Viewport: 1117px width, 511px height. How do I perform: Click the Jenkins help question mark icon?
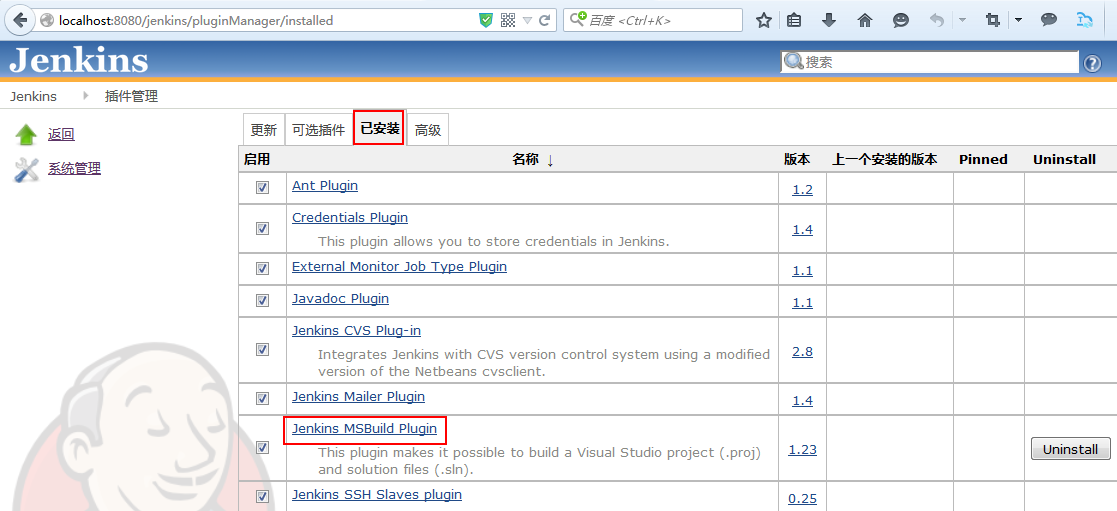tap(1092, 63)
